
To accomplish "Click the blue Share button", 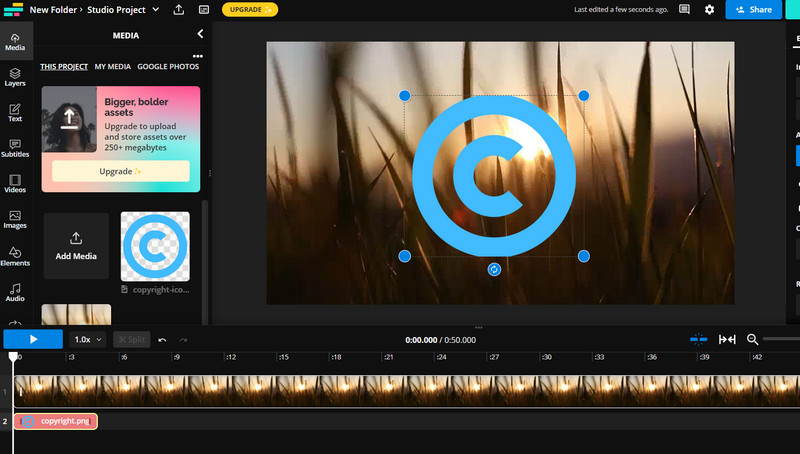I will 754,10.
